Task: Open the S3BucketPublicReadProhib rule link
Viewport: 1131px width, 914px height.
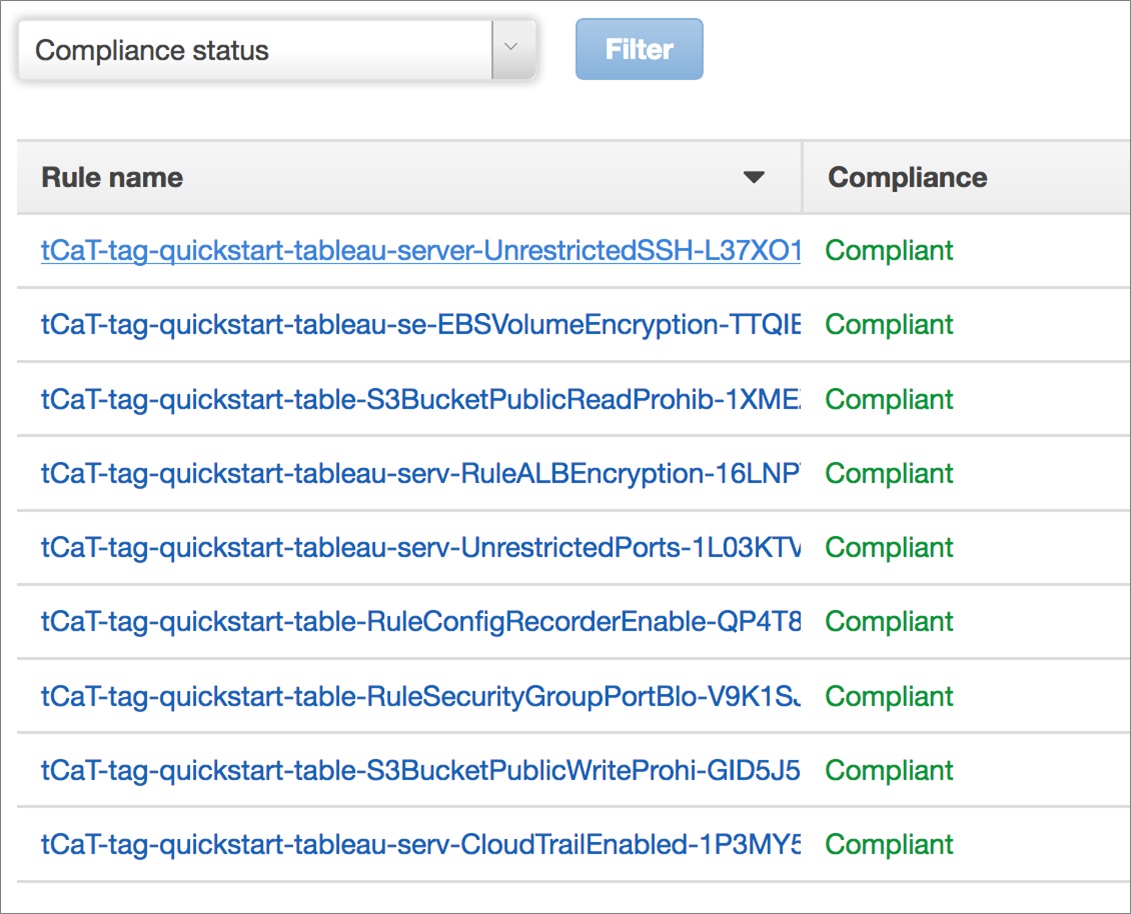Action: (x=421, y=399)
